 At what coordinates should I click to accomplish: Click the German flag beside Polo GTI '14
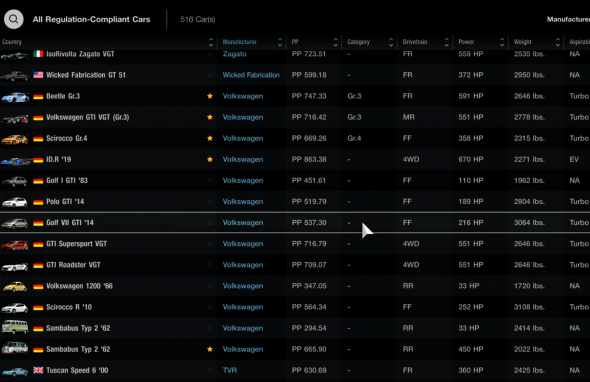coord(38,202)
